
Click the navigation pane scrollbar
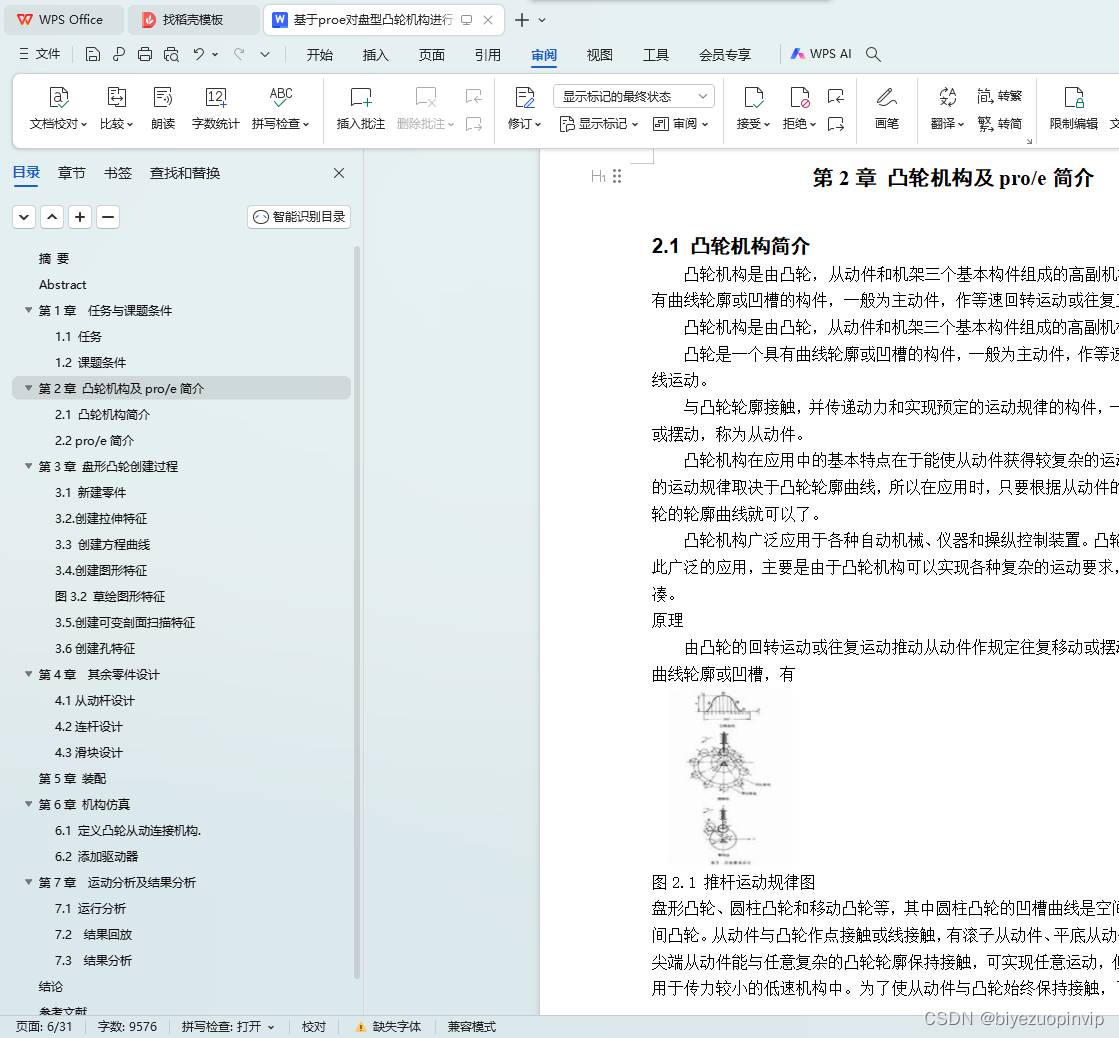357,612
